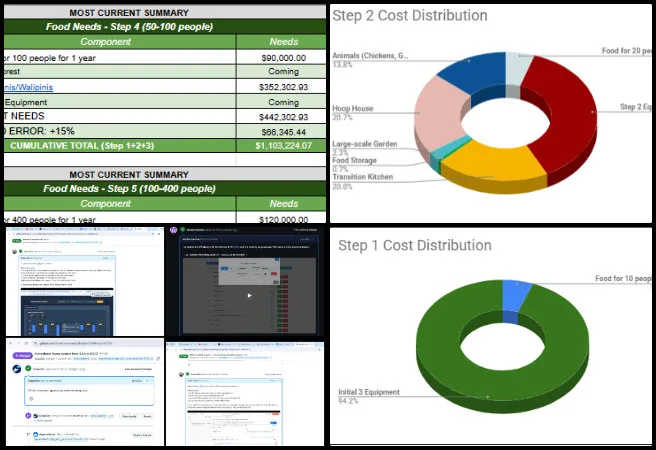Open the View reviewed changes link
The image size is (656, 450).
[x=138, y=369]
